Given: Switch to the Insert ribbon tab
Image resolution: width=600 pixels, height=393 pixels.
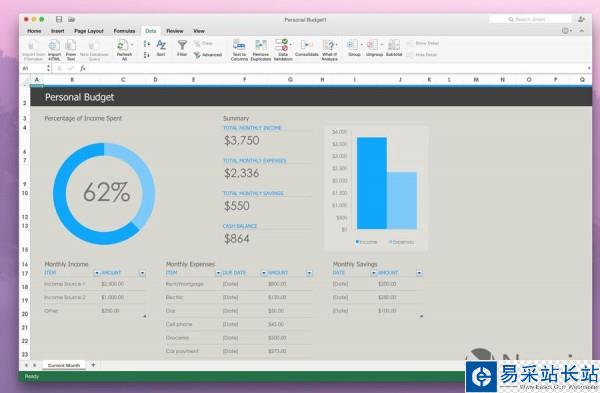Looking at the screenshot, I should [x=57, y=31].
